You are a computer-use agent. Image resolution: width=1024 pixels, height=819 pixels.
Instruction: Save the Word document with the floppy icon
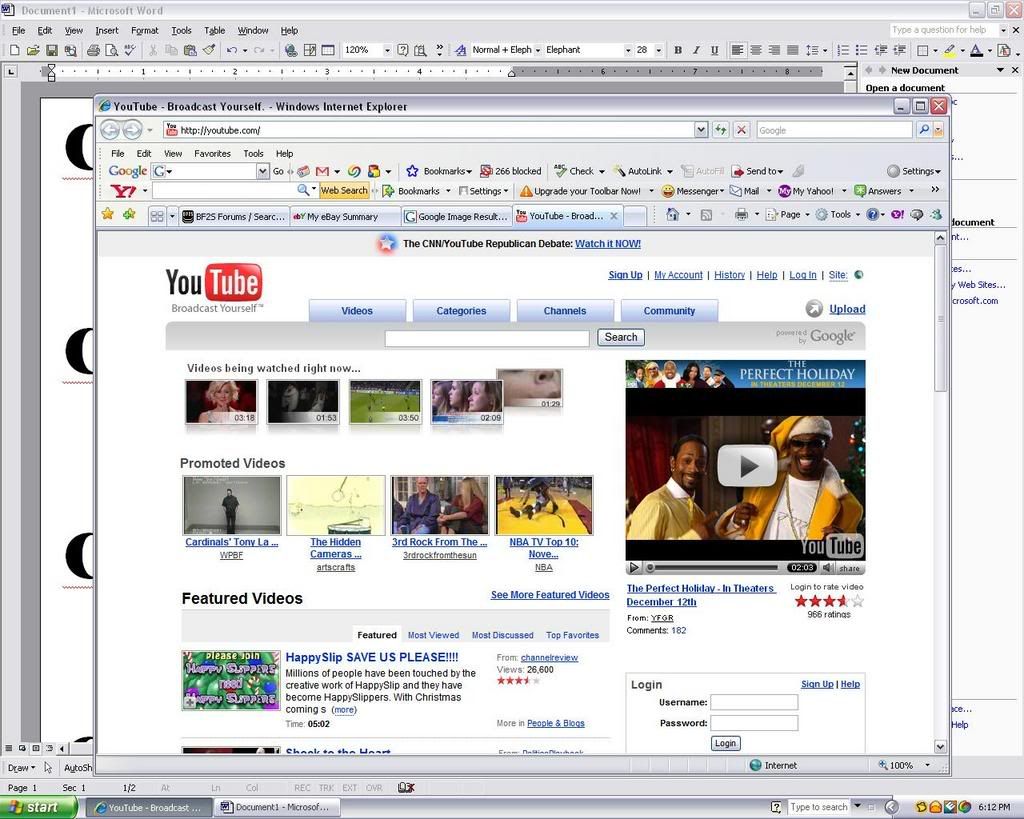[51, 50]
